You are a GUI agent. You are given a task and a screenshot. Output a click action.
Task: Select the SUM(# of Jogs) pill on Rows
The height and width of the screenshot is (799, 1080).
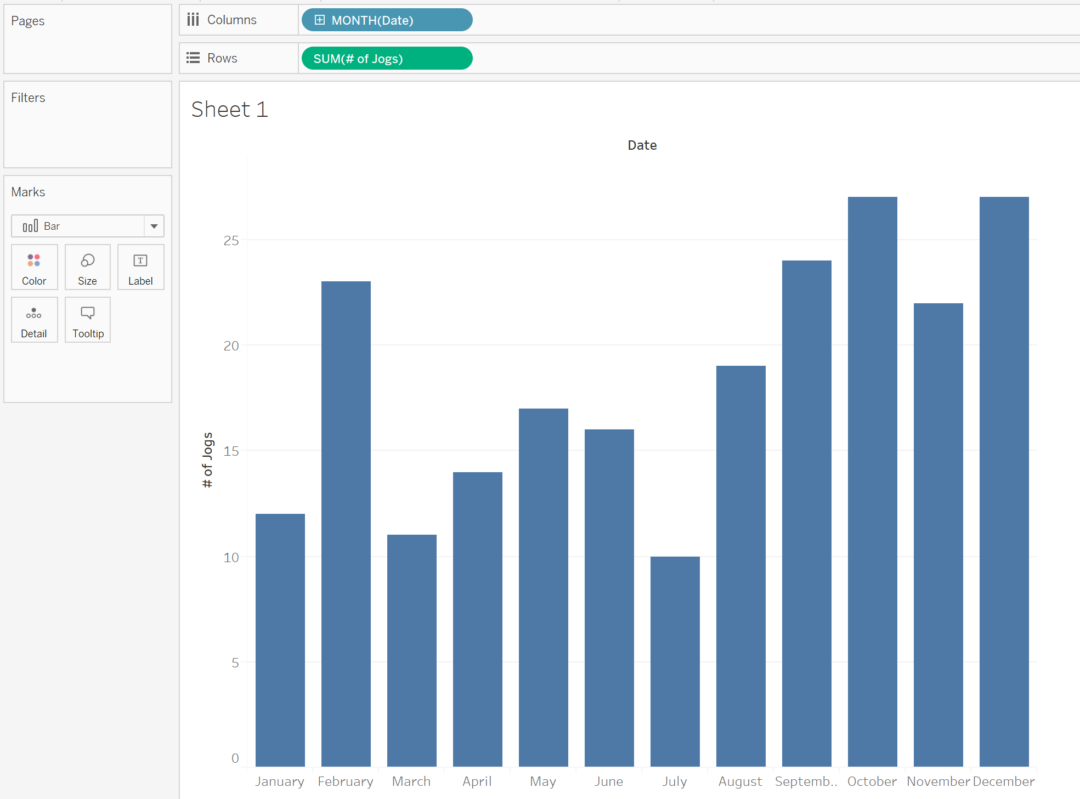(x=386, y=57)
